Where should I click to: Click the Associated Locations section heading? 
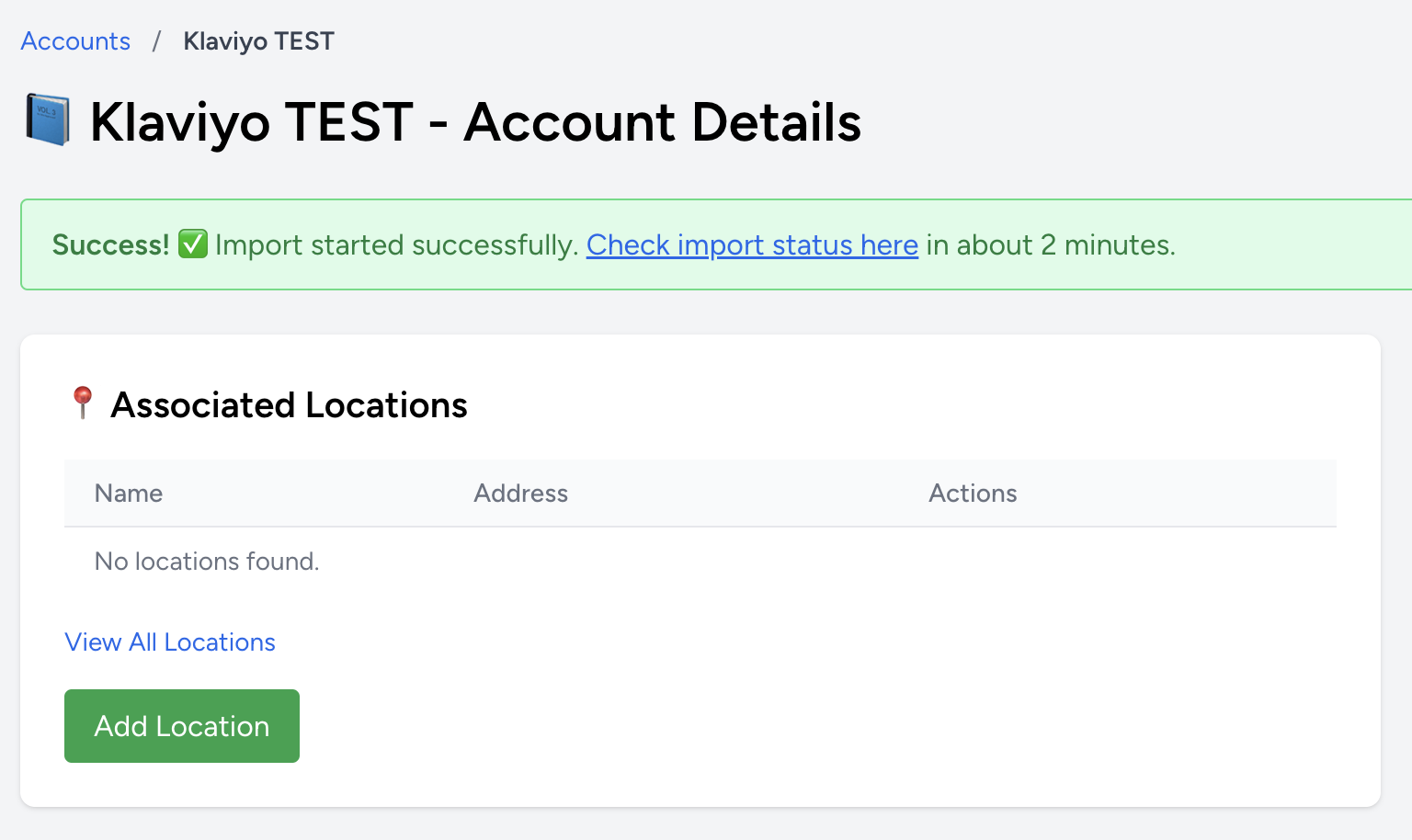coord(289,405)
